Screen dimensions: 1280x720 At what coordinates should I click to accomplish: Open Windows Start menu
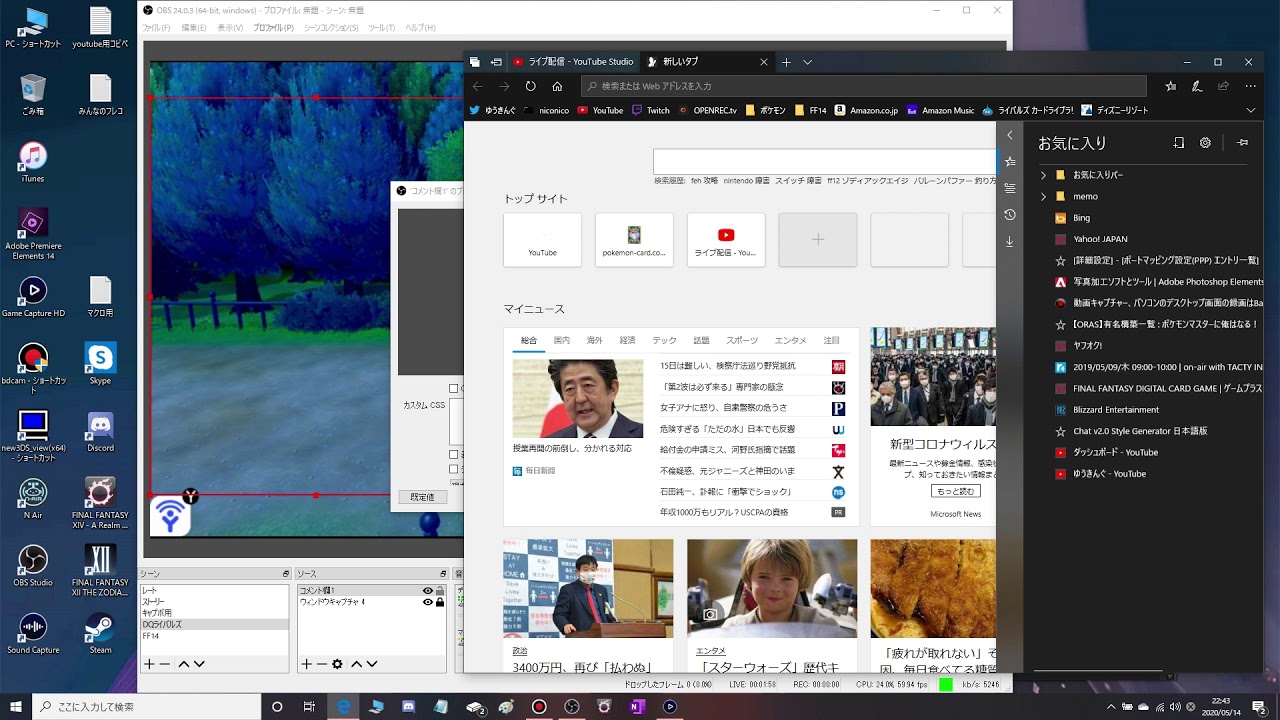click(16, 706)
